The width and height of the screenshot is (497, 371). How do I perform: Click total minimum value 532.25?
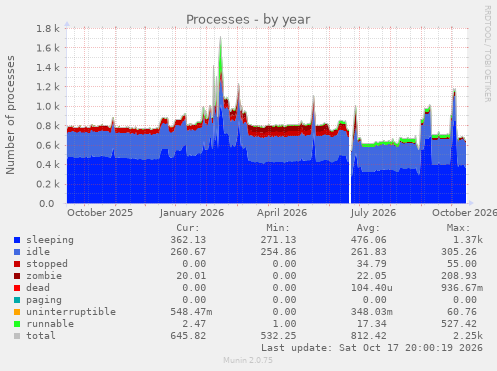pos(278,336)
